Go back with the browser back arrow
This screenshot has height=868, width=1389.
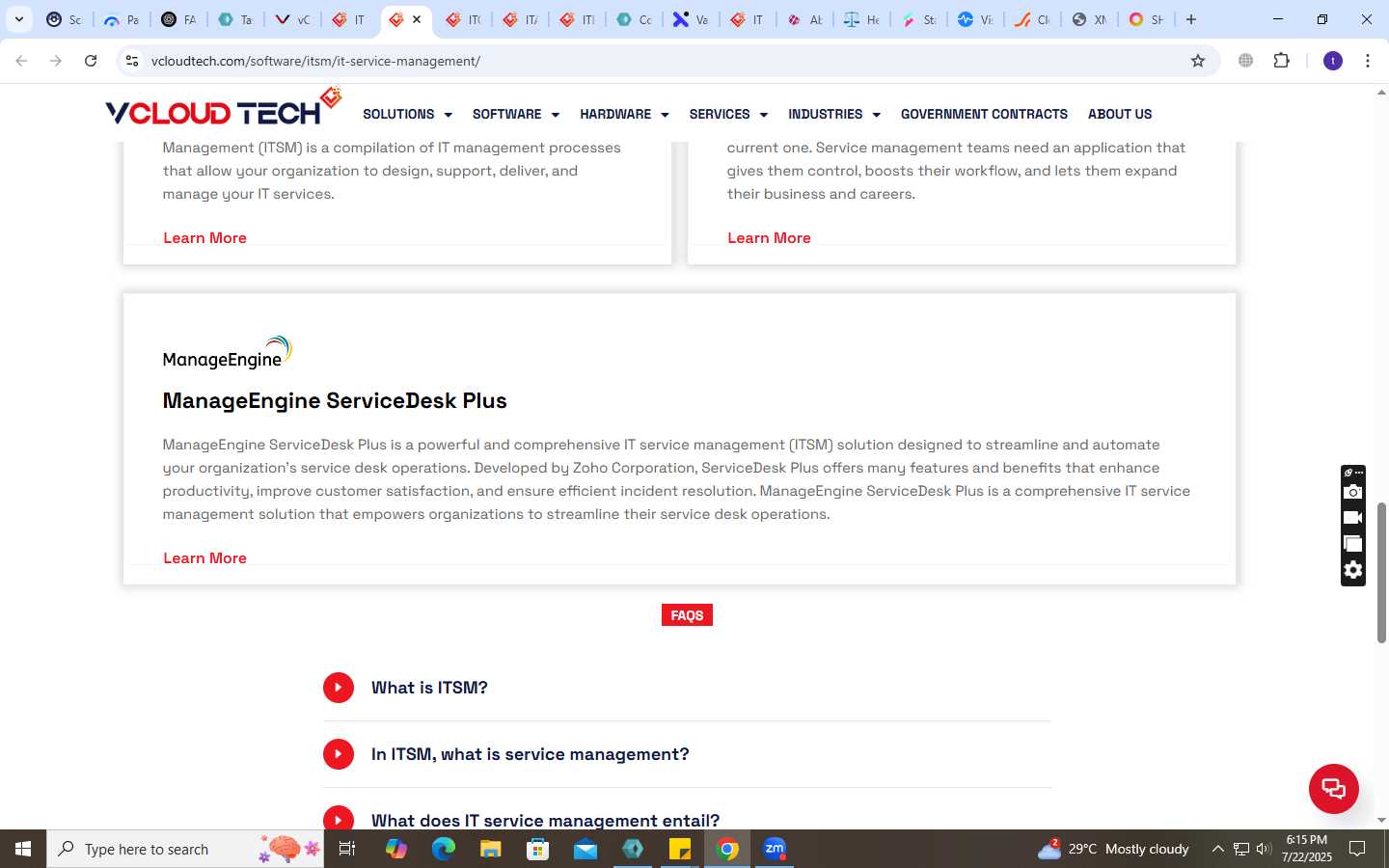21,61
